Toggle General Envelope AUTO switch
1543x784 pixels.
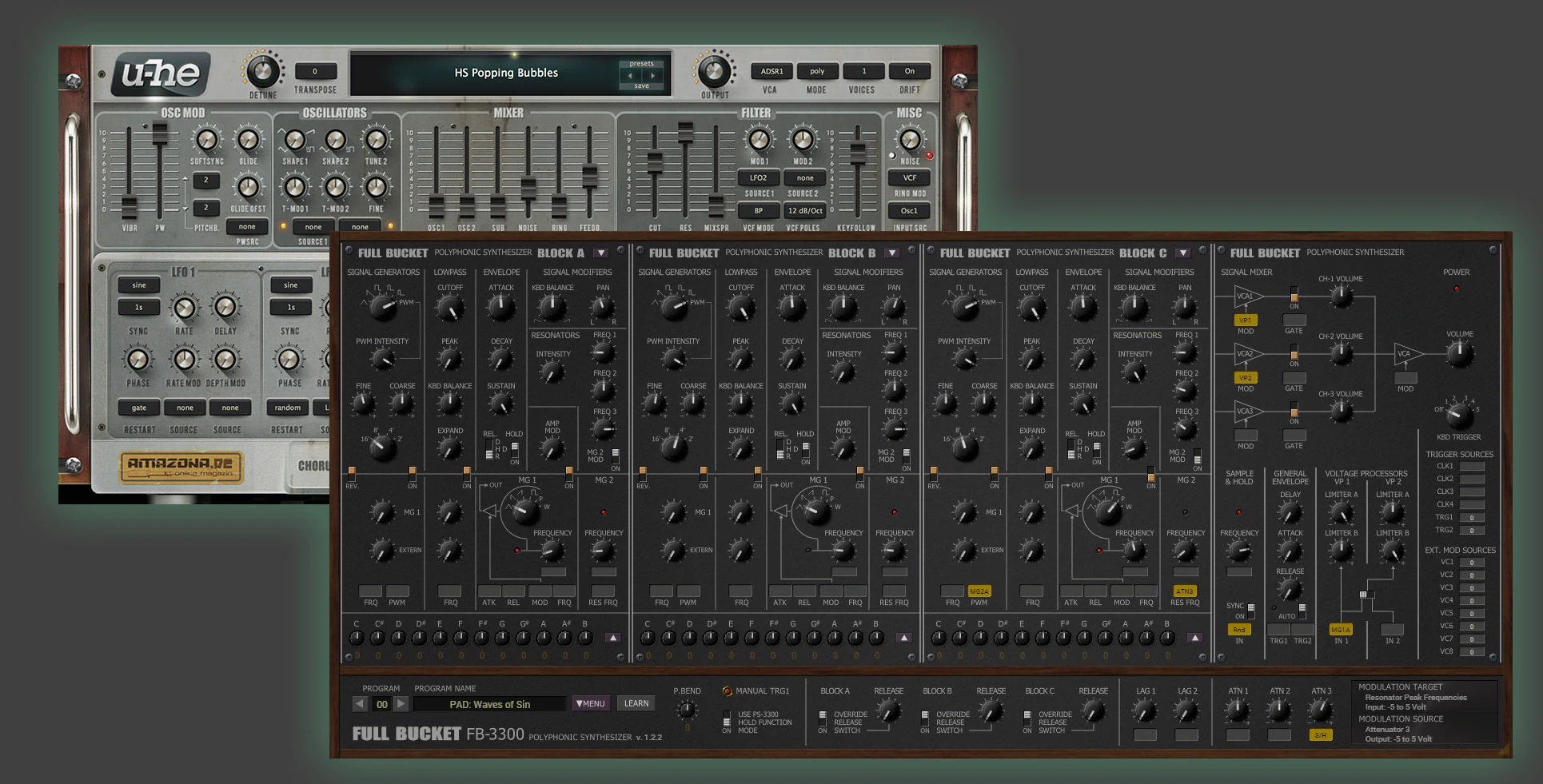pos(1302,610)
